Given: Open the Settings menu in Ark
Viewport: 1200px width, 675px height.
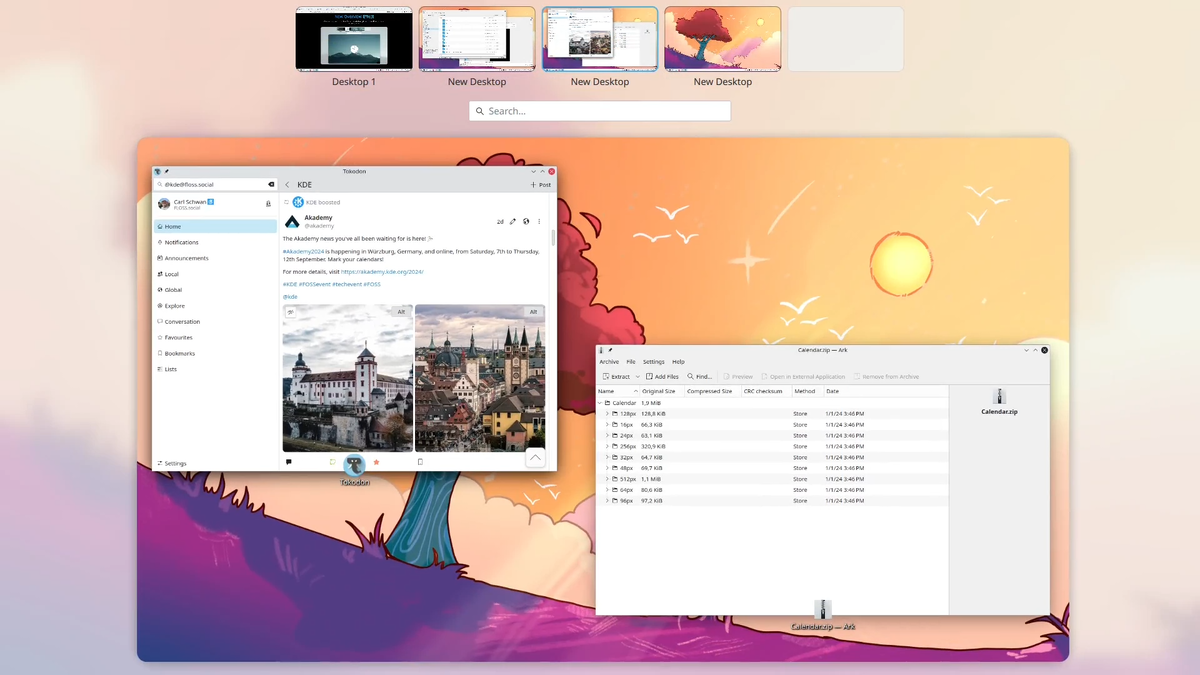Looking at the screenshot, I should coord(654,362).
